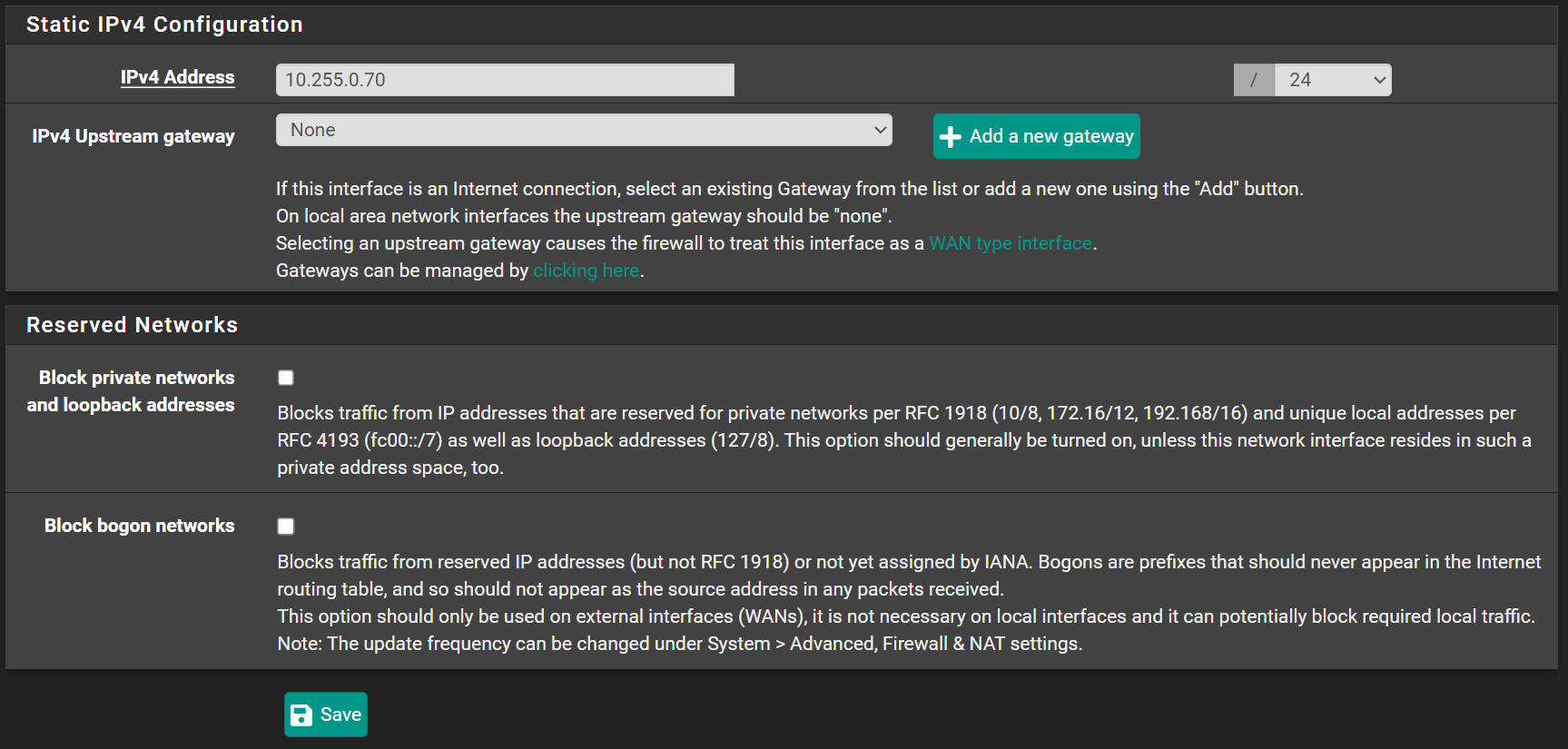Viewport: 1568px width, 749px height.
Task: Follow the 'clicking here' gateways link
Action: 586,271
